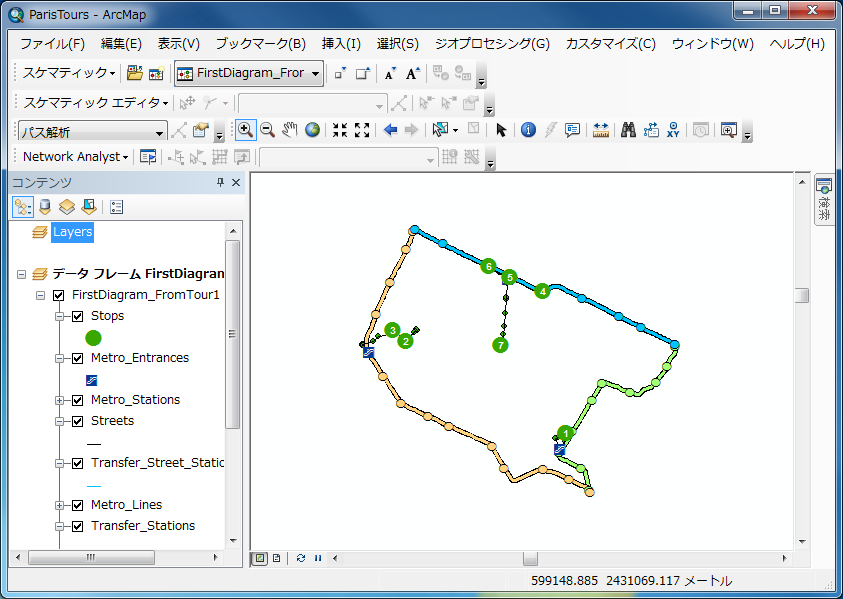Activate the Pan tool
Image resolution: width=843 pixels, height=599 pixels.
click(289, 130)
